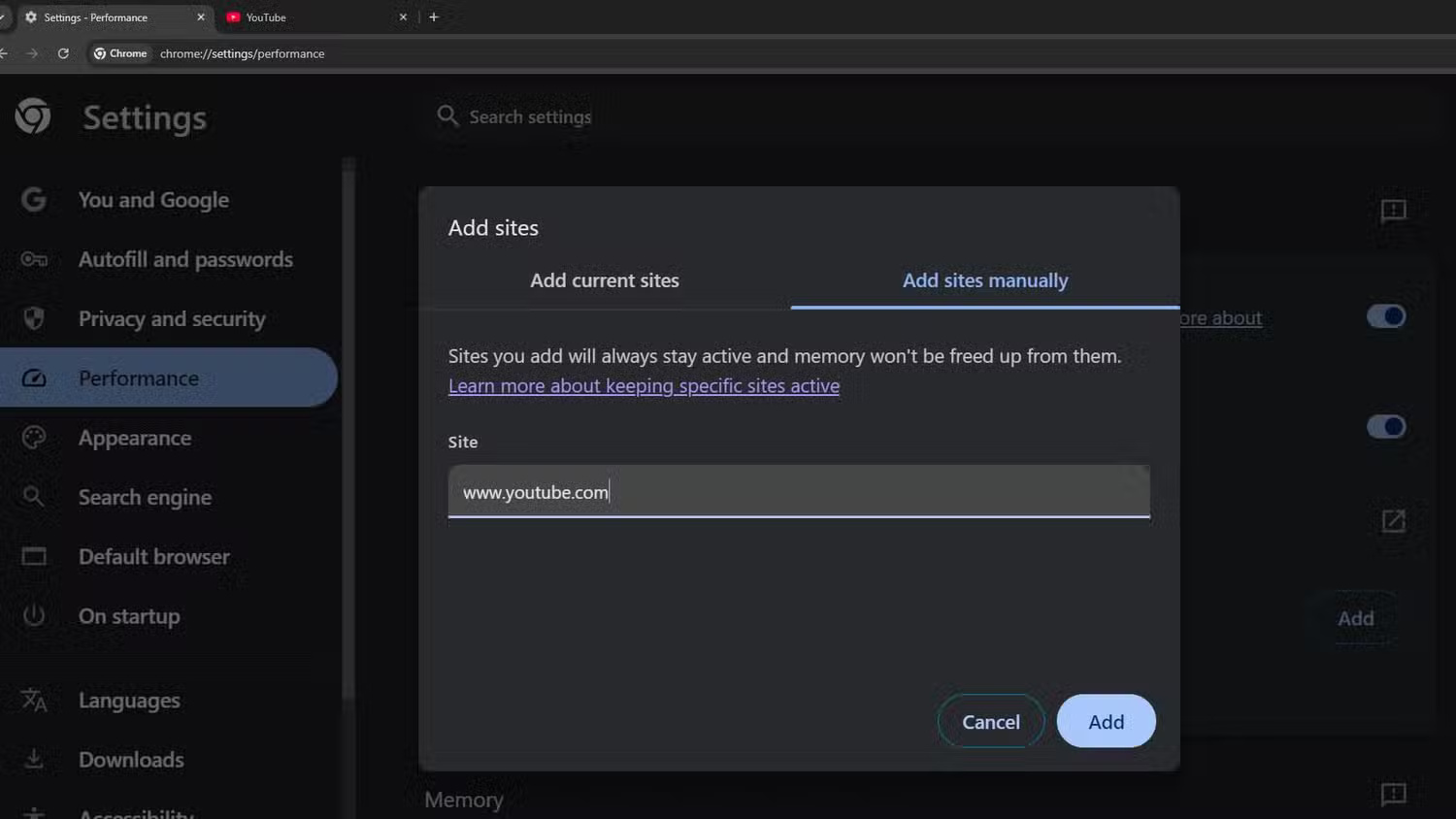Image resolution: width=1456 pixels, height=819 pixels.
Task: Click the translate icon for Languages
Action: [x=34, y=700]
